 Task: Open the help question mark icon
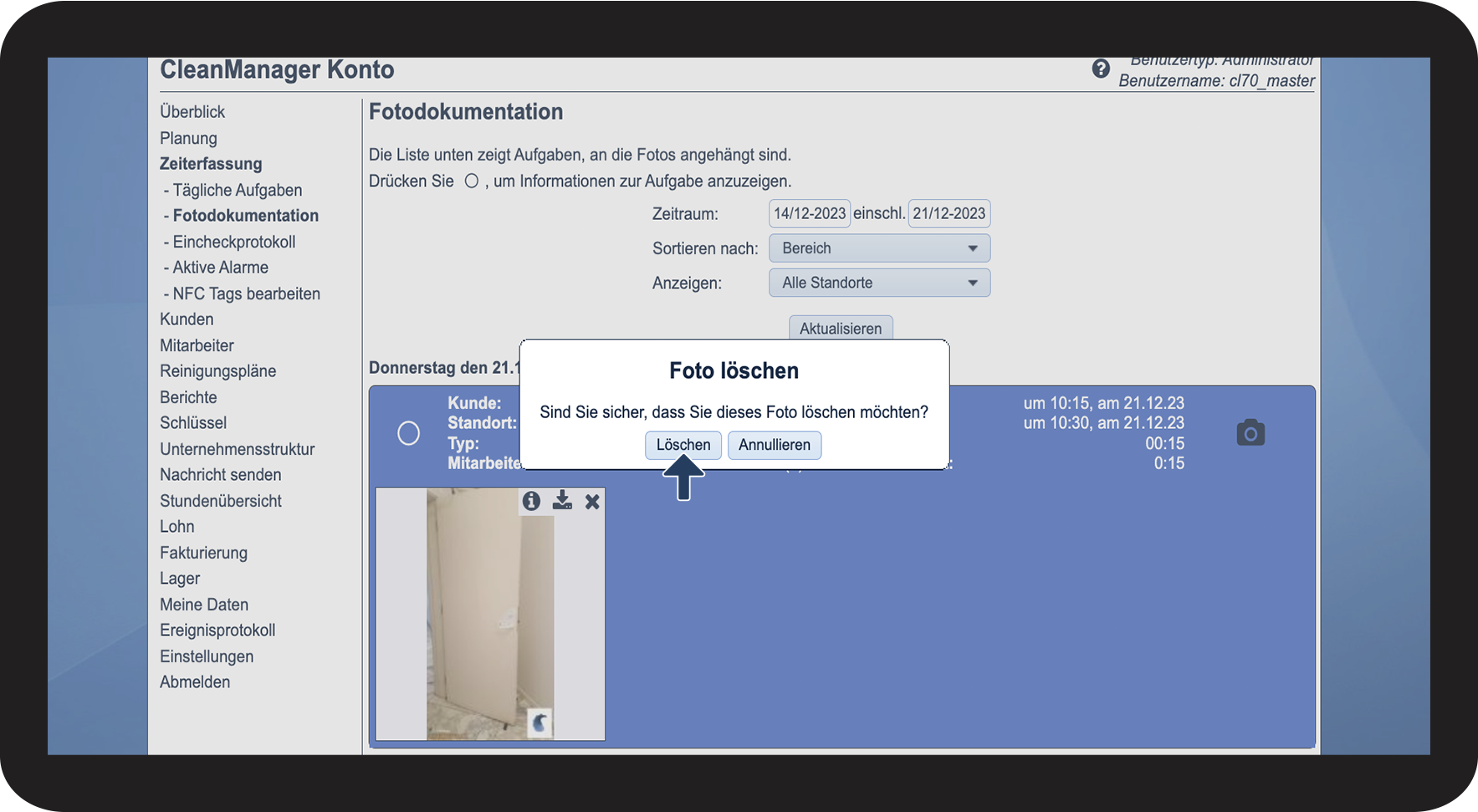tap(1101, 69)
